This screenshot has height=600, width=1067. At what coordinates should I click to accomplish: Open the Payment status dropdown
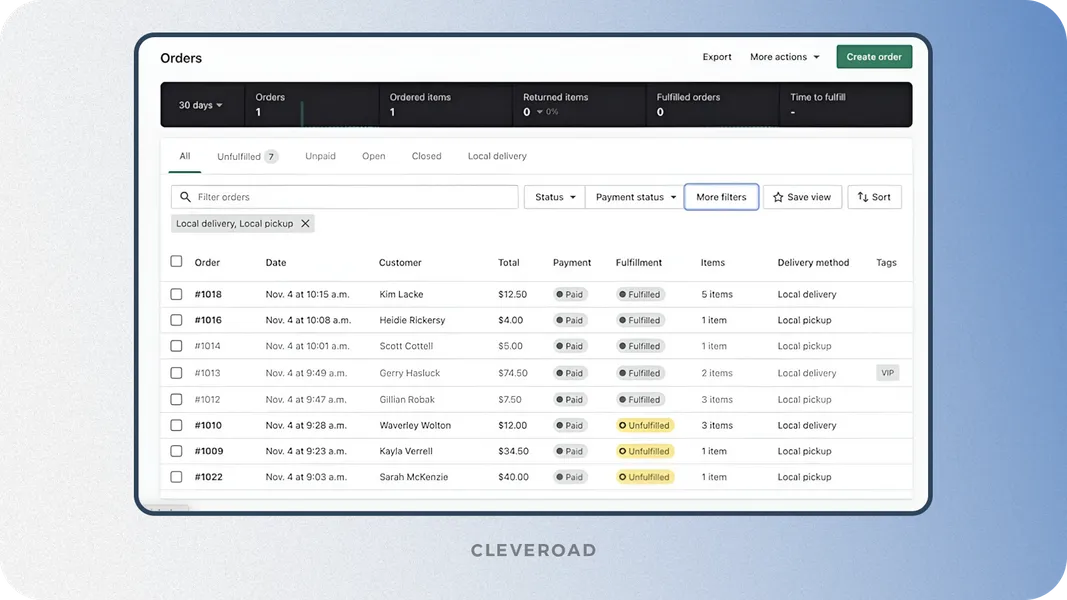[634, 197]
